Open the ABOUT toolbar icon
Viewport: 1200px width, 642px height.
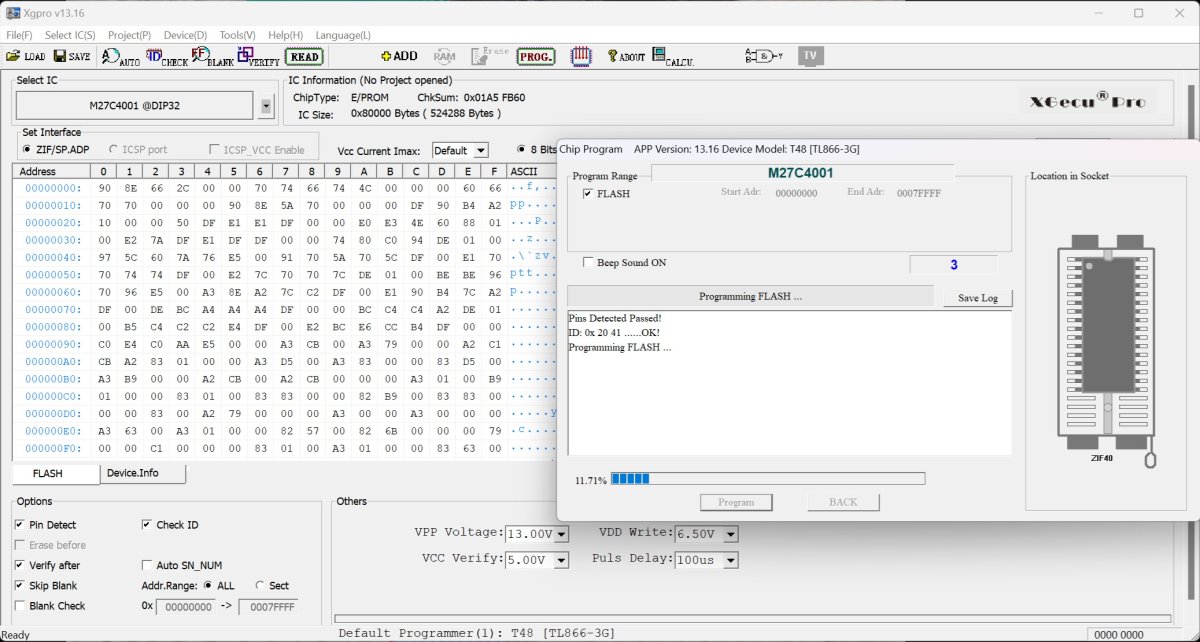point(626,57)
